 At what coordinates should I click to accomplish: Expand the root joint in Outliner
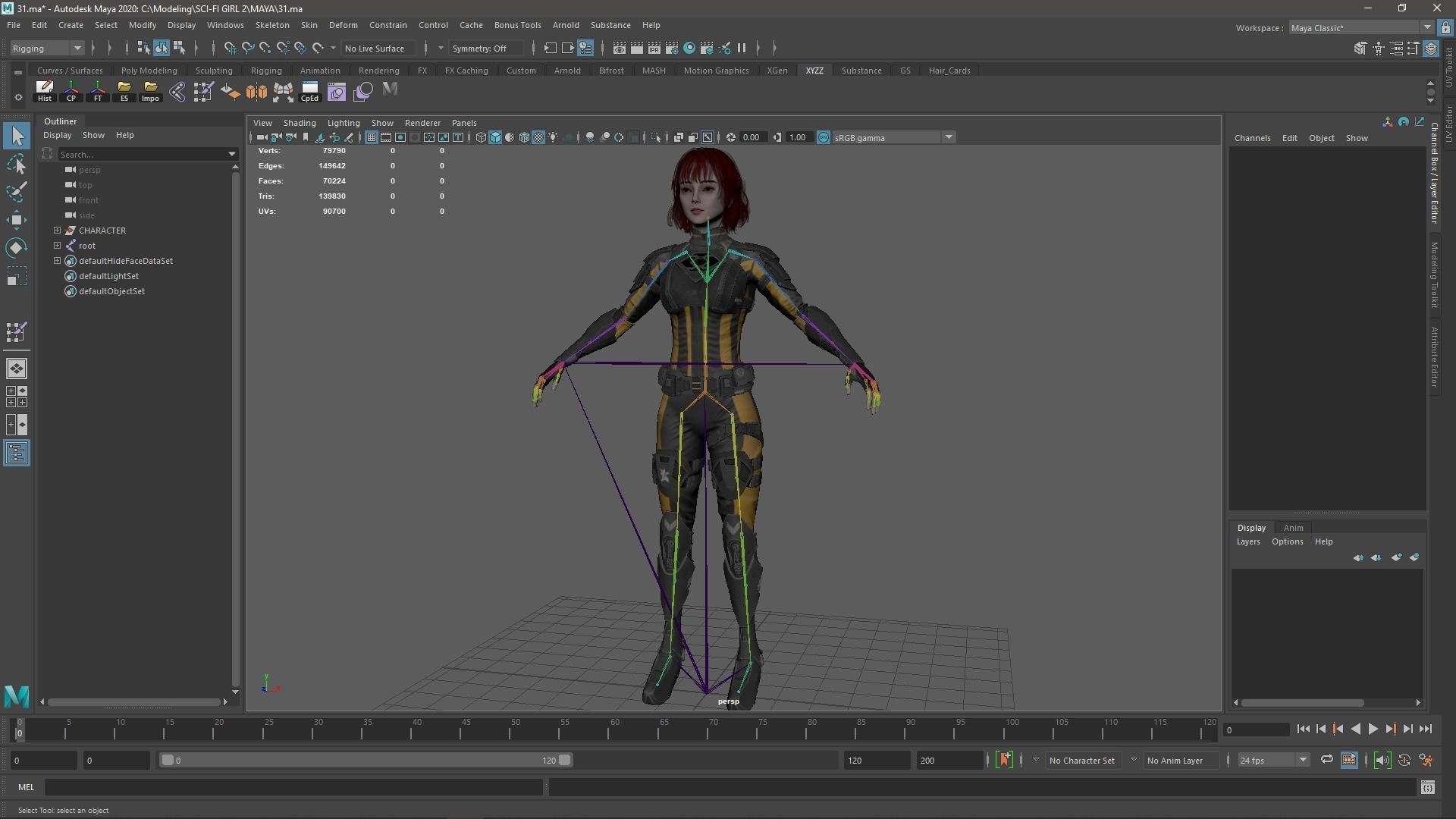tap(57, 245)
